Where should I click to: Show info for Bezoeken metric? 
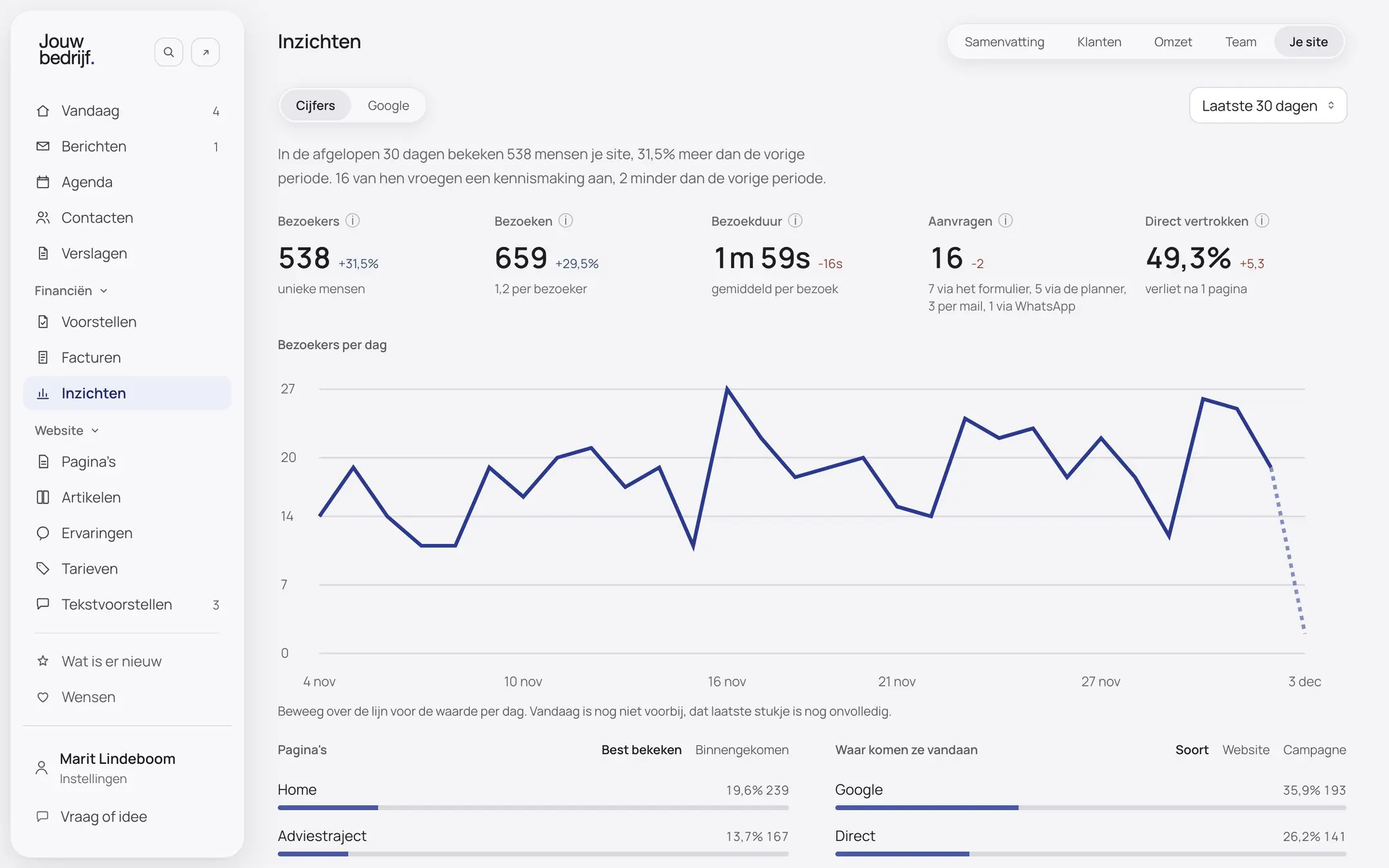566,221
